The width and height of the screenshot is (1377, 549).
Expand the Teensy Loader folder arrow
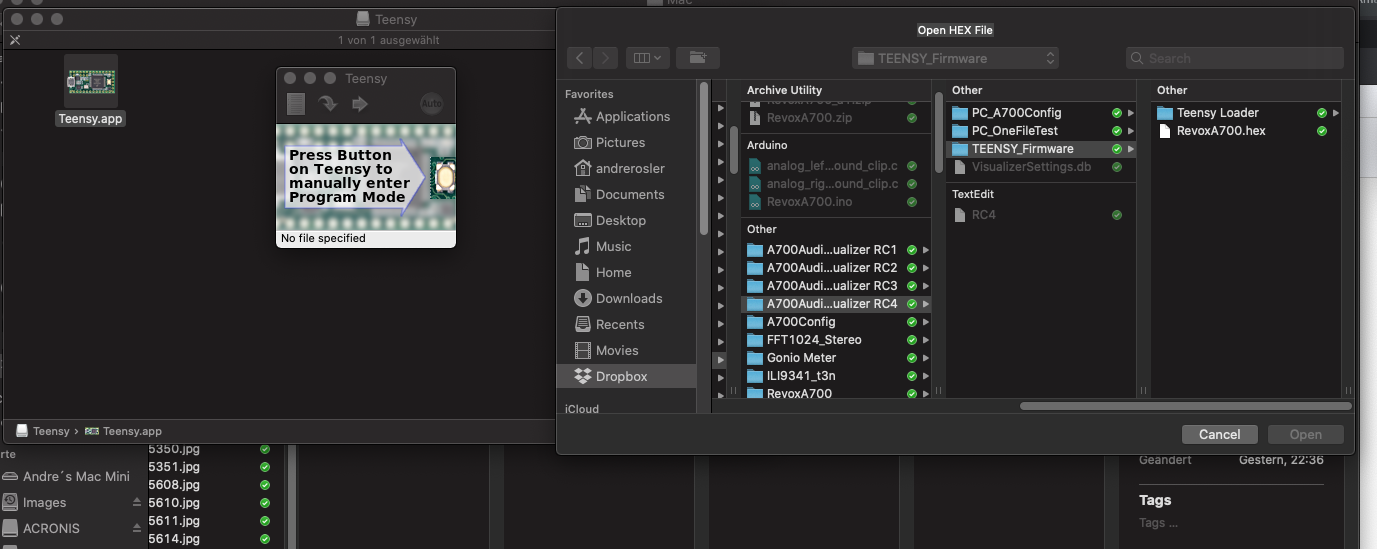1335,112
